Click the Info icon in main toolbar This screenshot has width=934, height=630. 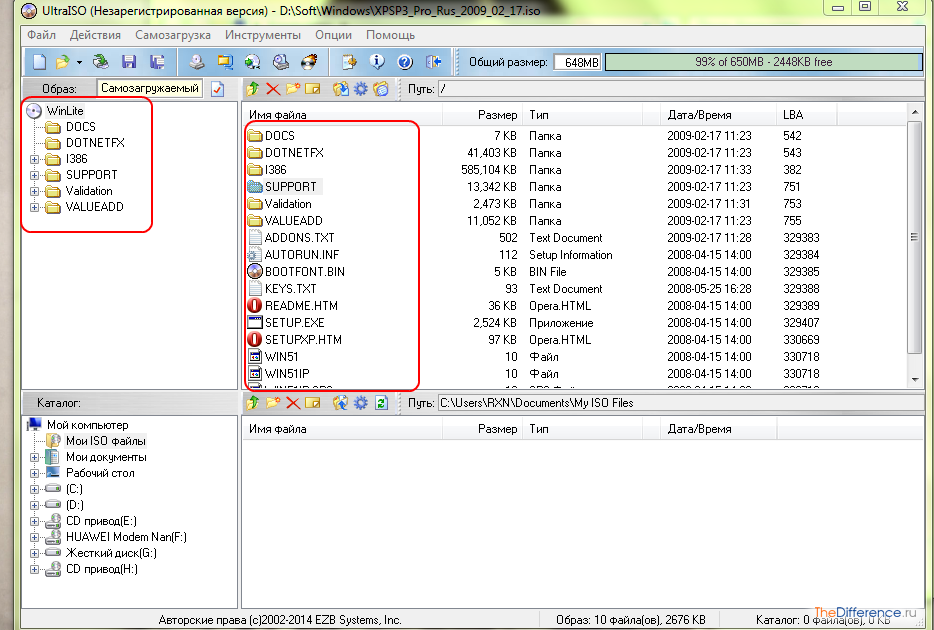[x=378, y=62]
